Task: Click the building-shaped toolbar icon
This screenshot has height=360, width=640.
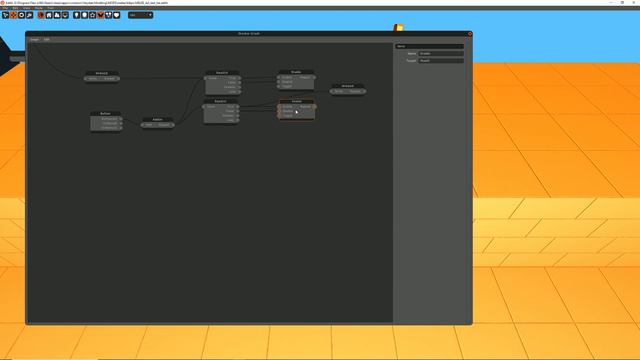Action: (x=49, y=15)
